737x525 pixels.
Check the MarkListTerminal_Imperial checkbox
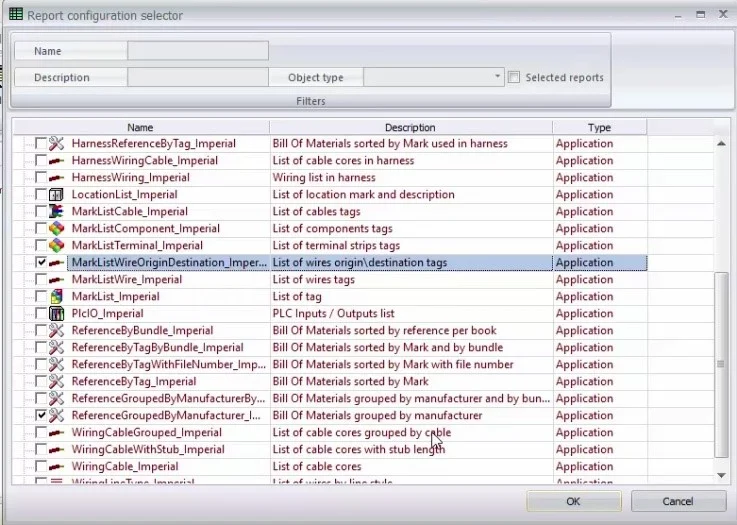[41, 246]
